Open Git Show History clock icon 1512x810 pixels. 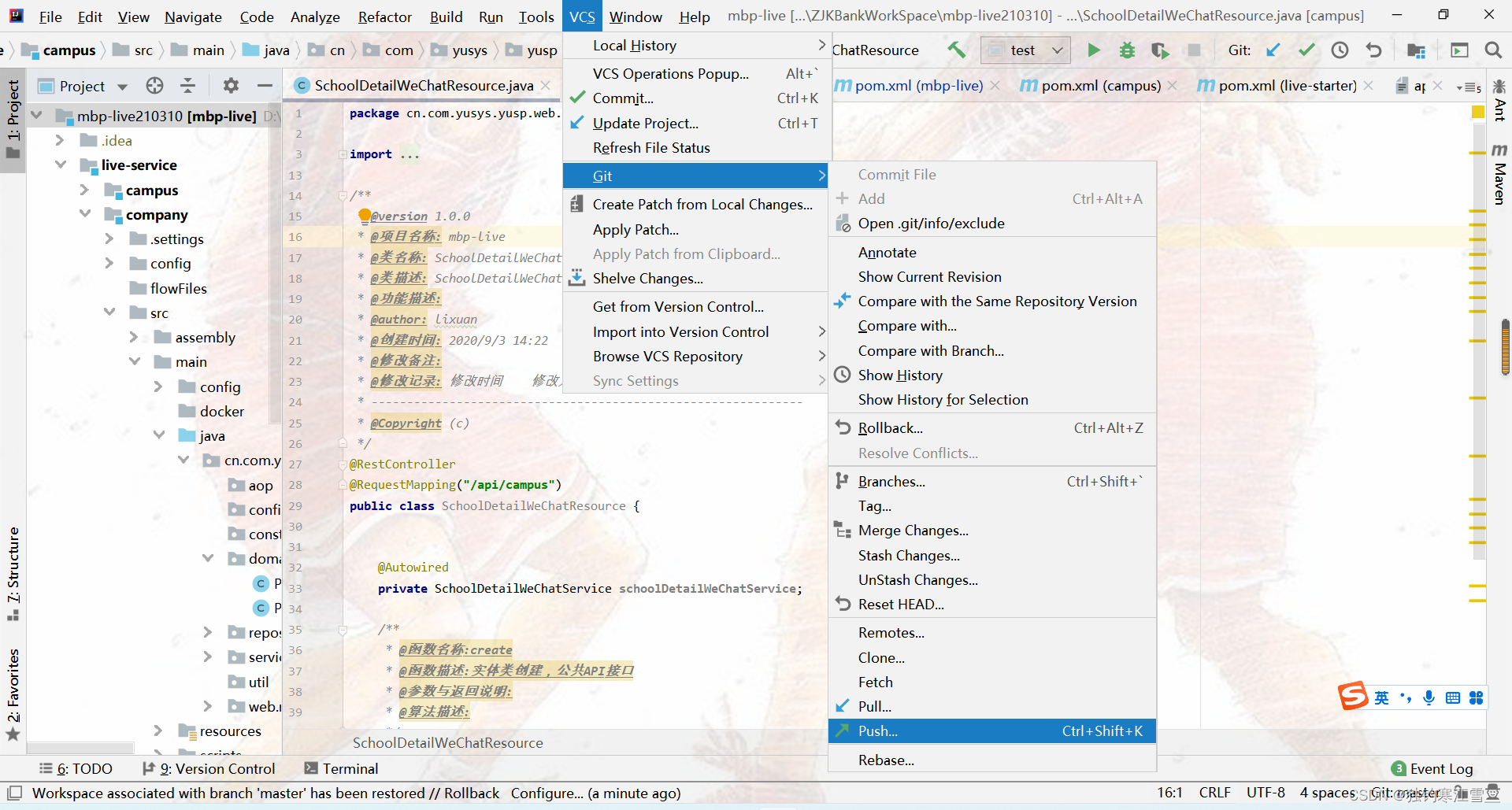coord(1340,50)
